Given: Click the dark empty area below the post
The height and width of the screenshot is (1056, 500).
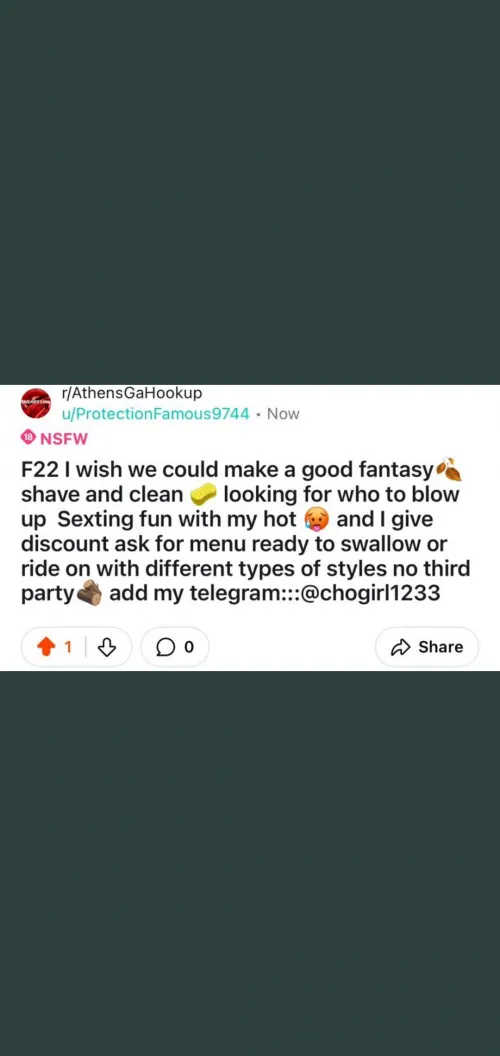Looking at the screenshot, I should (x=250, y=863).
